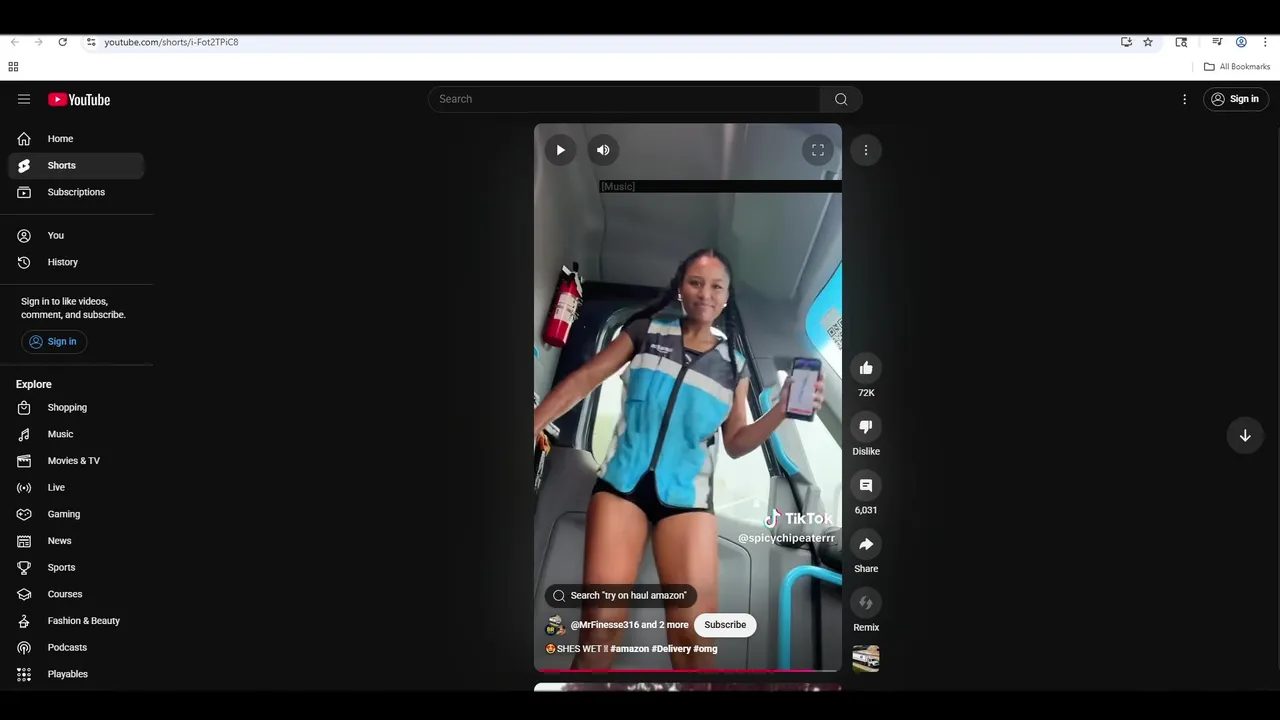The height and width of the screenshot is (720, 1280).
Task: Open the extensions icon in toolbar
Action: (x=1181, y=42)
